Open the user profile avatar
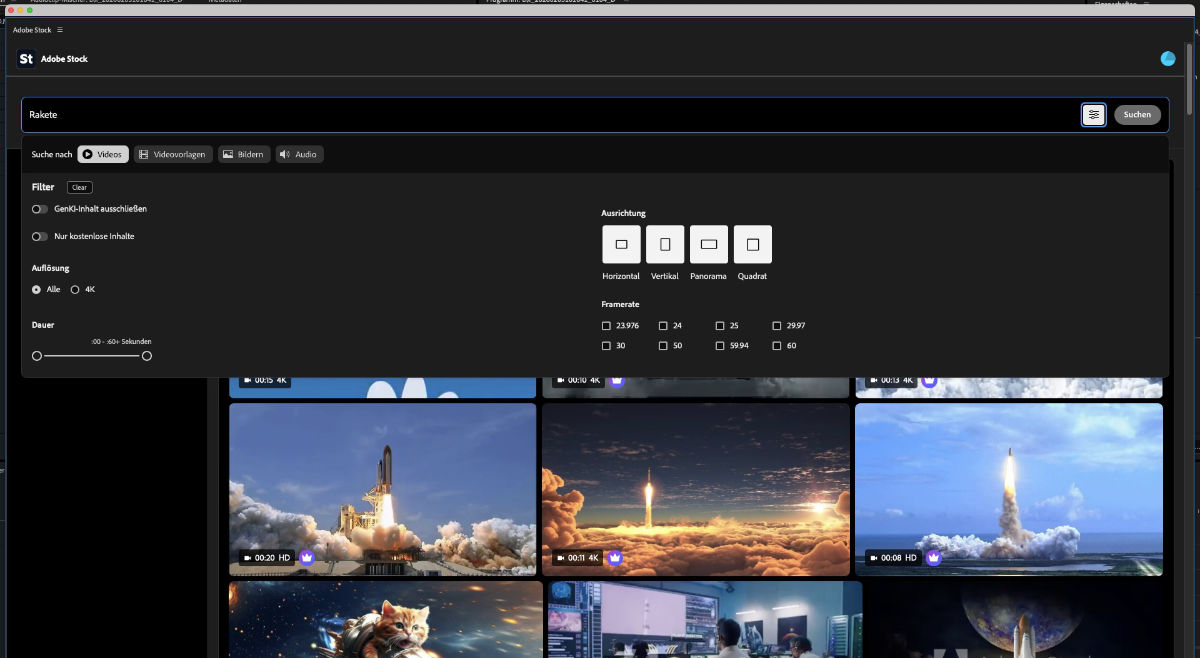Image resolution: width=1200 pixels, height=658 pixels. tap(1168, 59)
